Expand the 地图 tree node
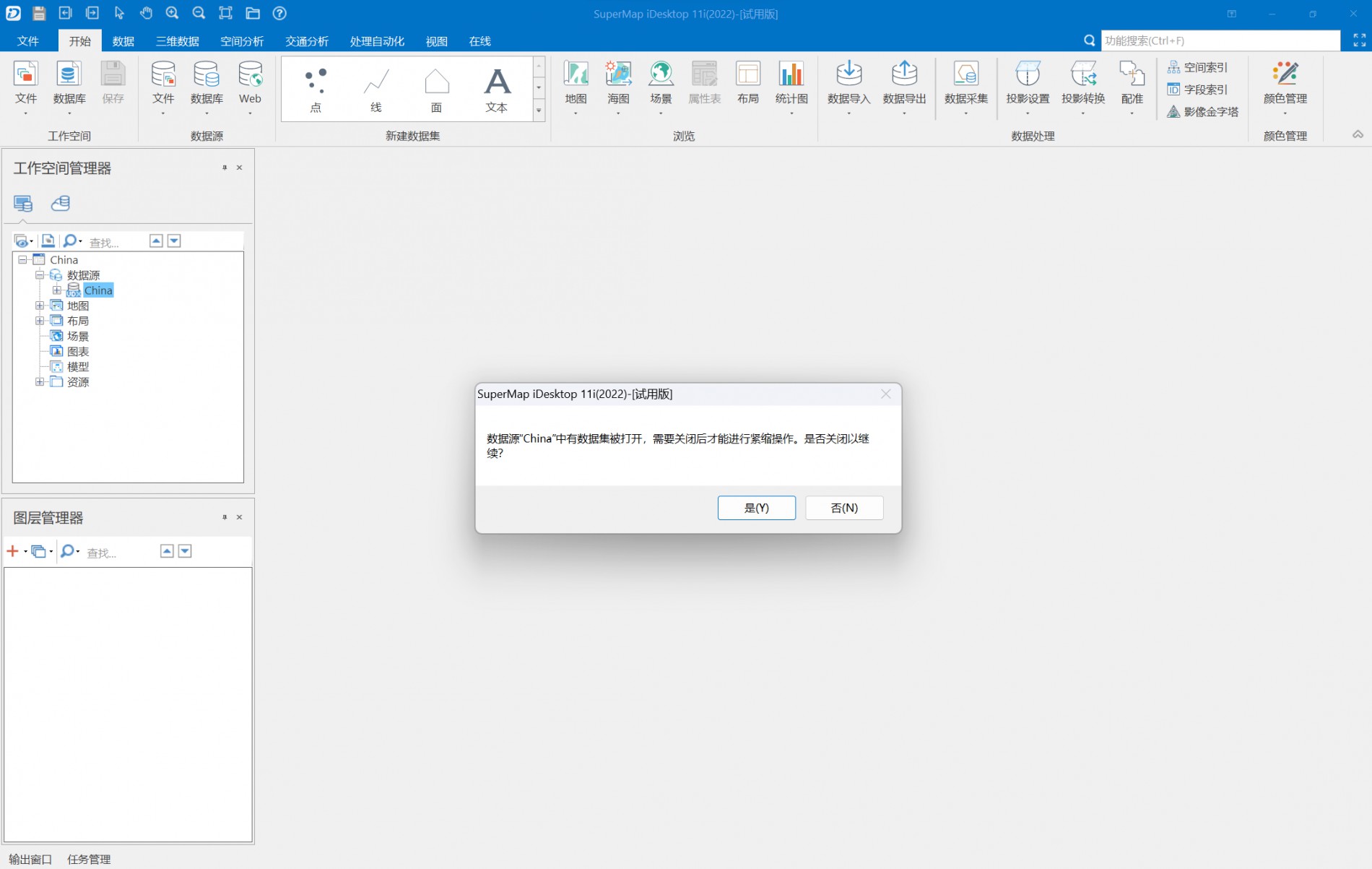This screenshot has height=869, width=1372. coord(40,306)
